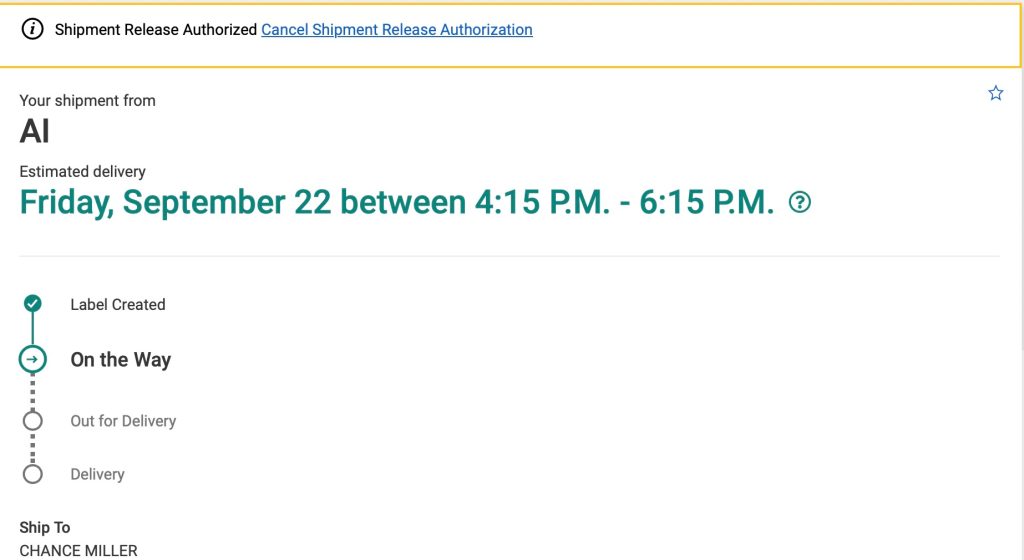Click the Out for Delivery step label

[123, 421]
